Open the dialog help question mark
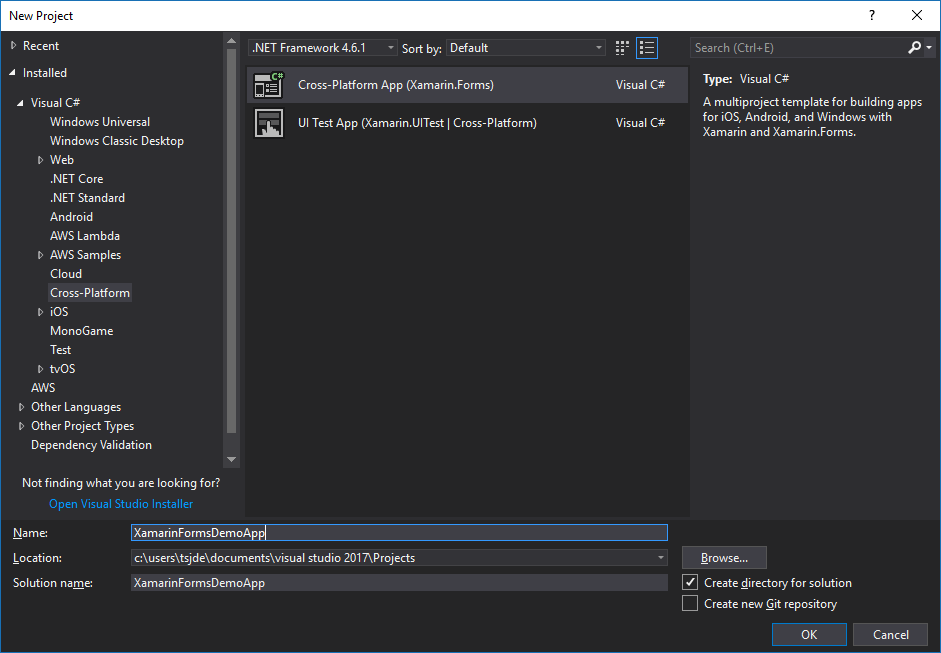The height and width of the screenshot is (653, 941). [873, 15]
